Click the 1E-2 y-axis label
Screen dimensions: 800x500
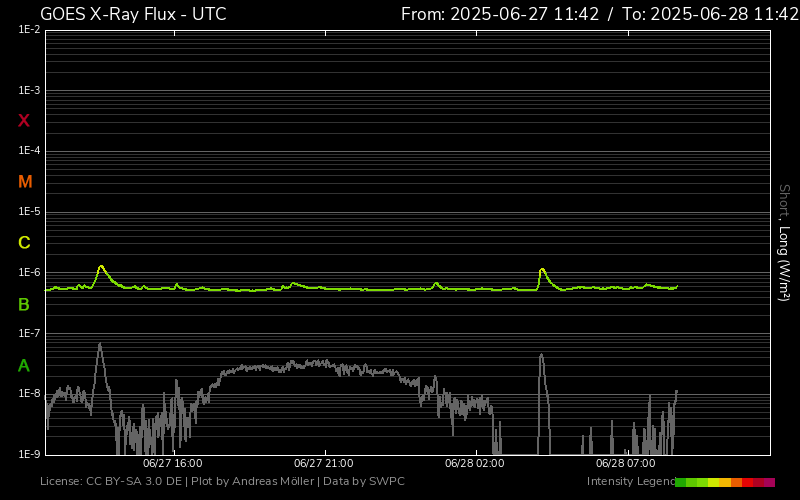point(29,30)
